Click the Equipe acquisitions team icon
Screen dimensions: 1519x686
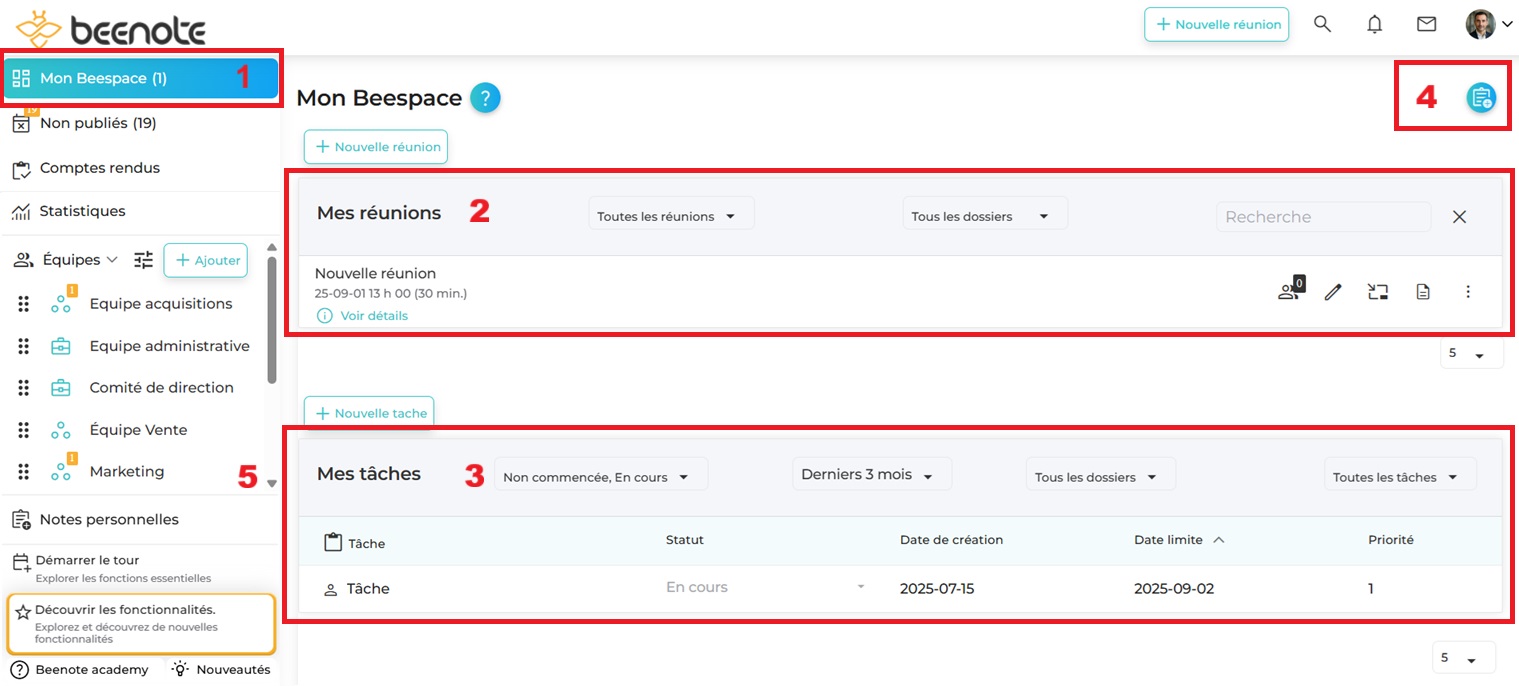click(61, 303)
